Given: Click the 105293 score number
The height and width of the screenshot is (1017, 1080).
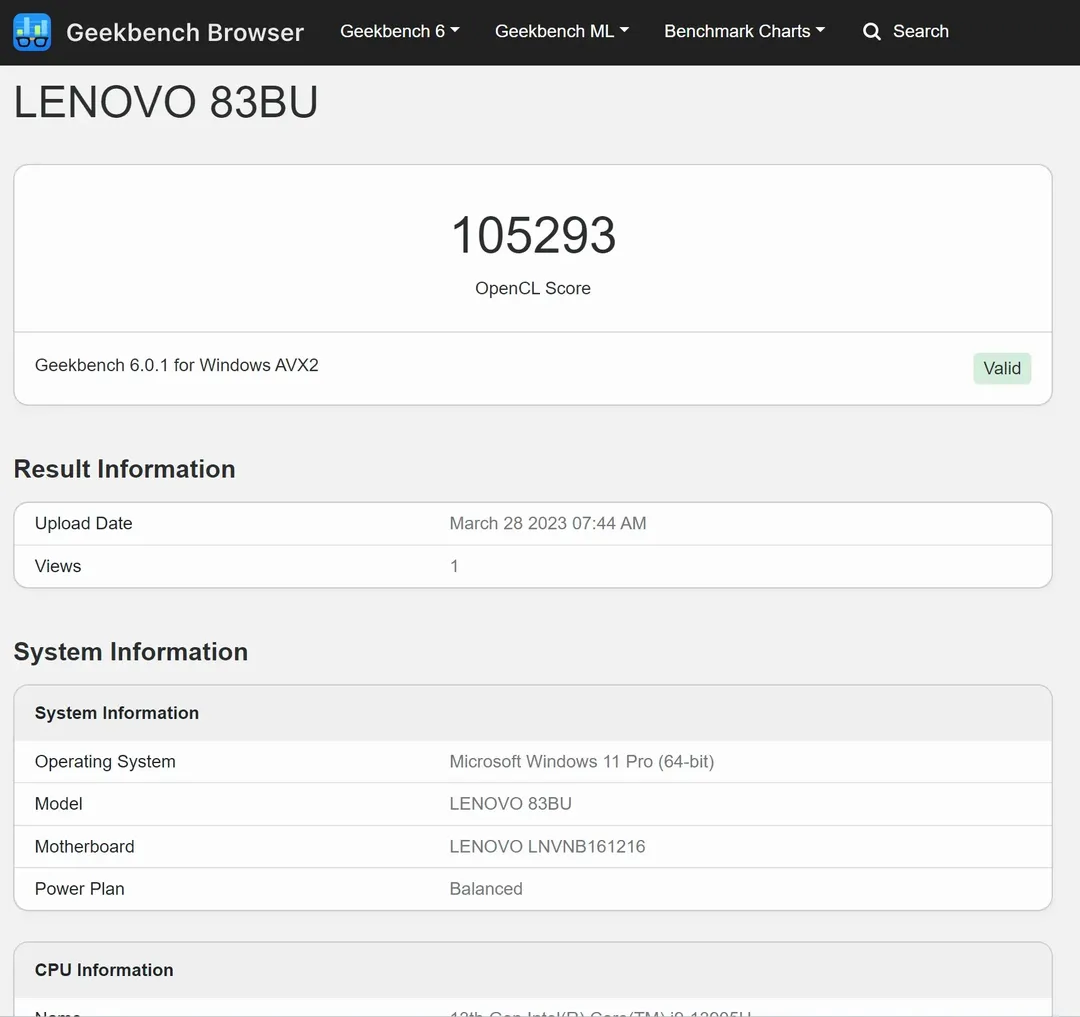Looking at the screenshot, I should pos(533,236).
